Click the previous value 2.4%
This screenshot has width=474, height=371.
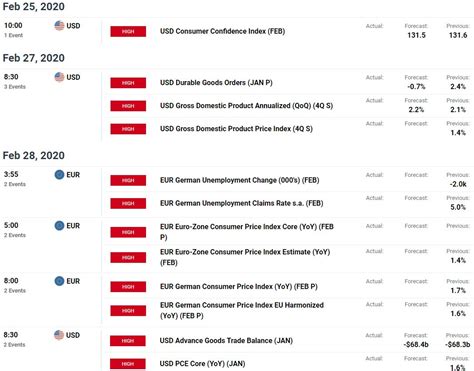pos(458,87)
